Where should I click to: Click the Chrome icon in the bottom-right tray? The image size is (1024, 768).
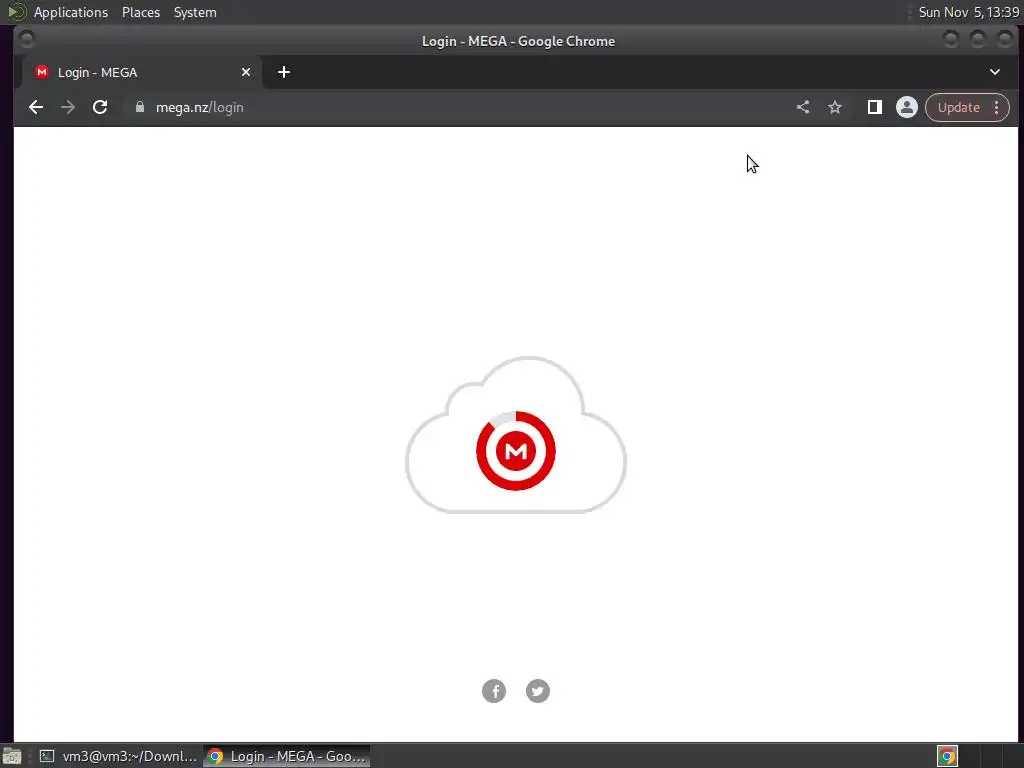[947, 756]
